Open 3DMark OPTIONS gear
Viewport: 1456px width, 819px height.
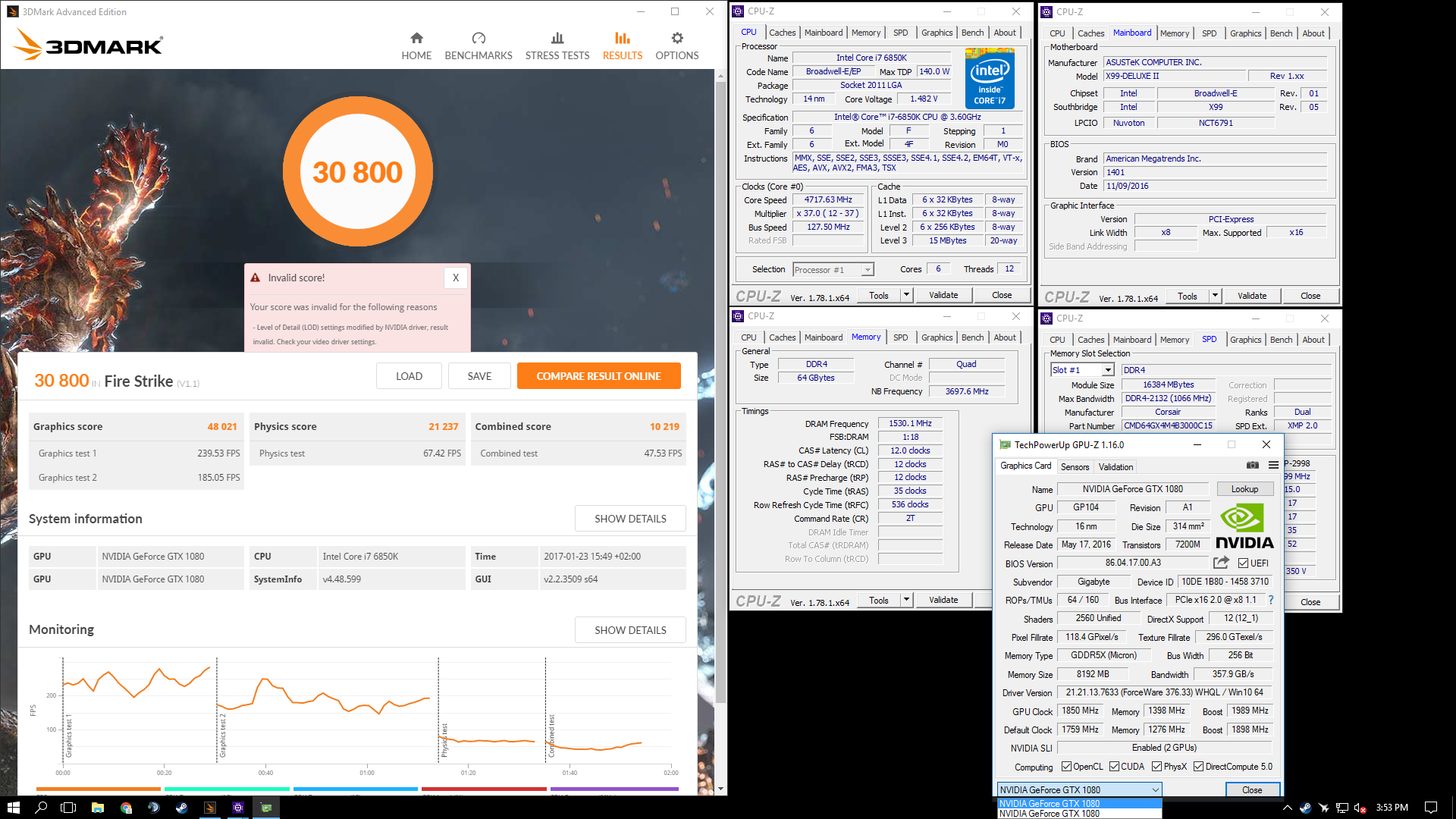click(x=677, y=46)
